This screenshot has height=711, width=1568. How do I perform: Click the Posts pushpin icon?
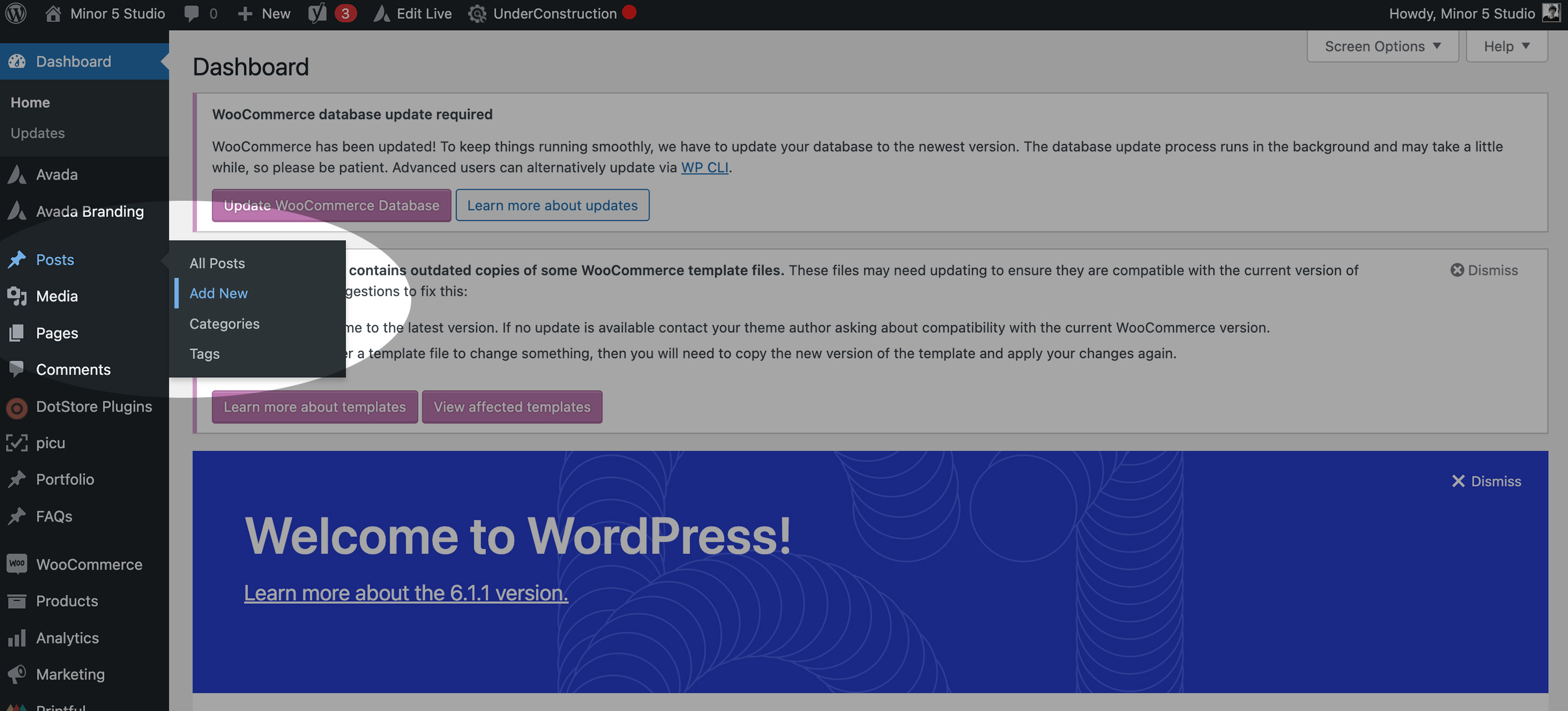coord(17,259)
